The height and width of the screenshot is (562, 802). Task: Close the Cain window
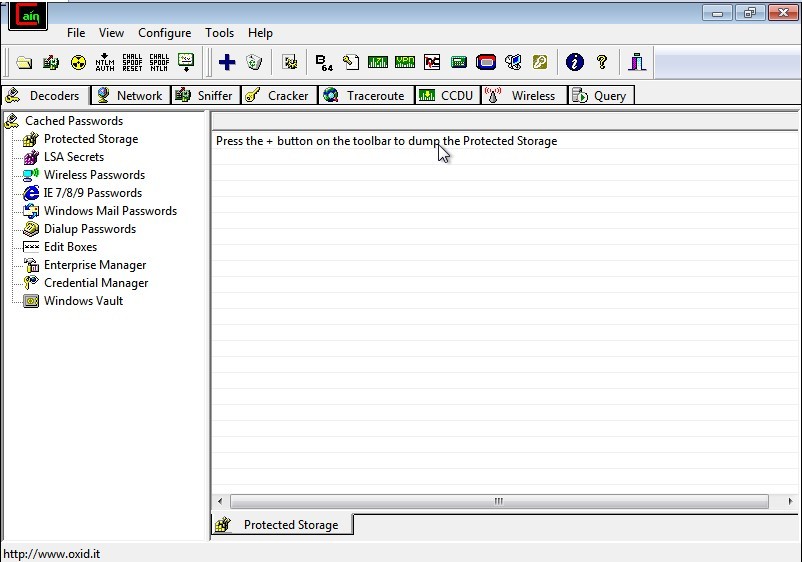(x=783, y=13)
